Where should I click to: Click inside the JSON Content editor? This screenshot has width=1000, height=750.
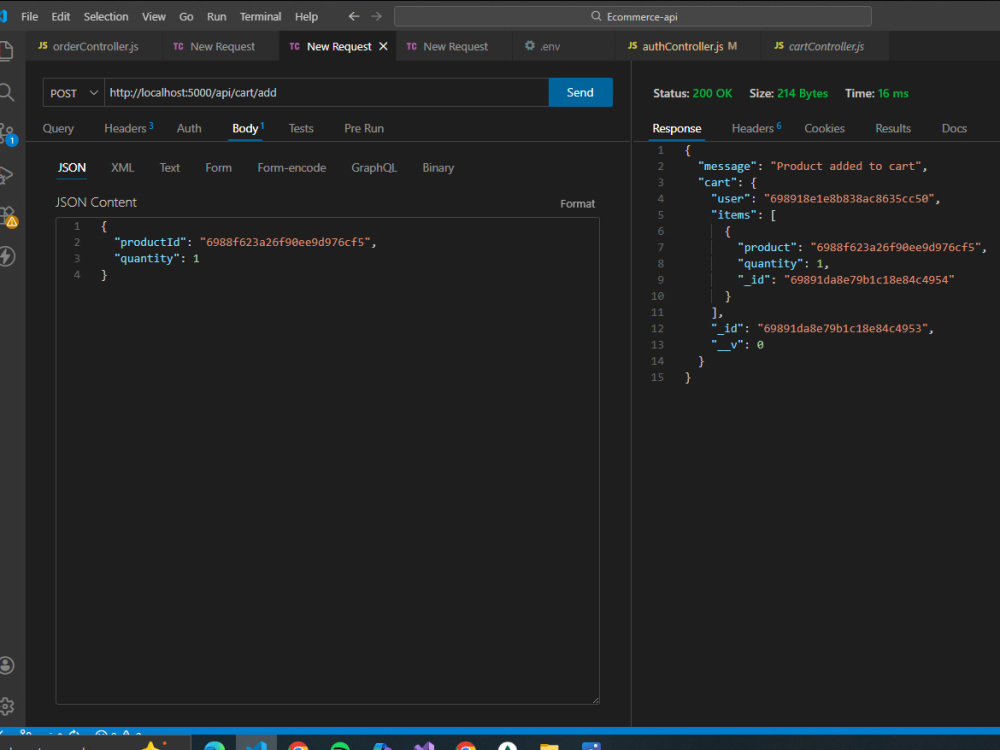pyautogui.click(x=327, y=460)
